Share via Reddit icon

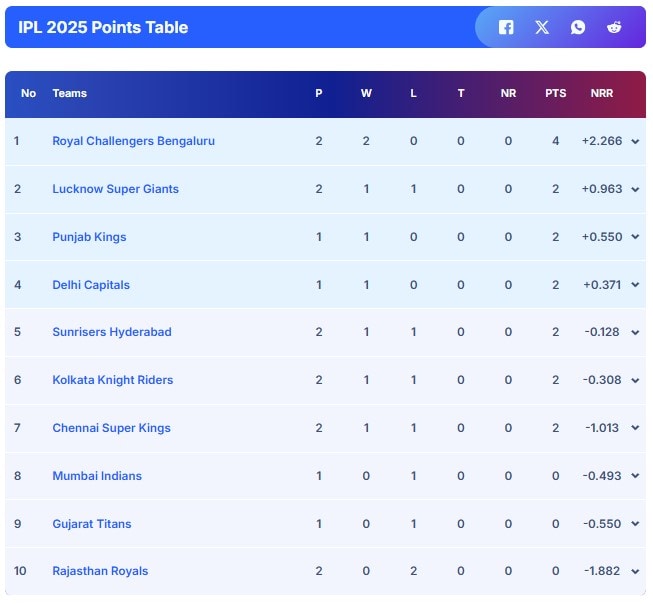tap(614, 27)
